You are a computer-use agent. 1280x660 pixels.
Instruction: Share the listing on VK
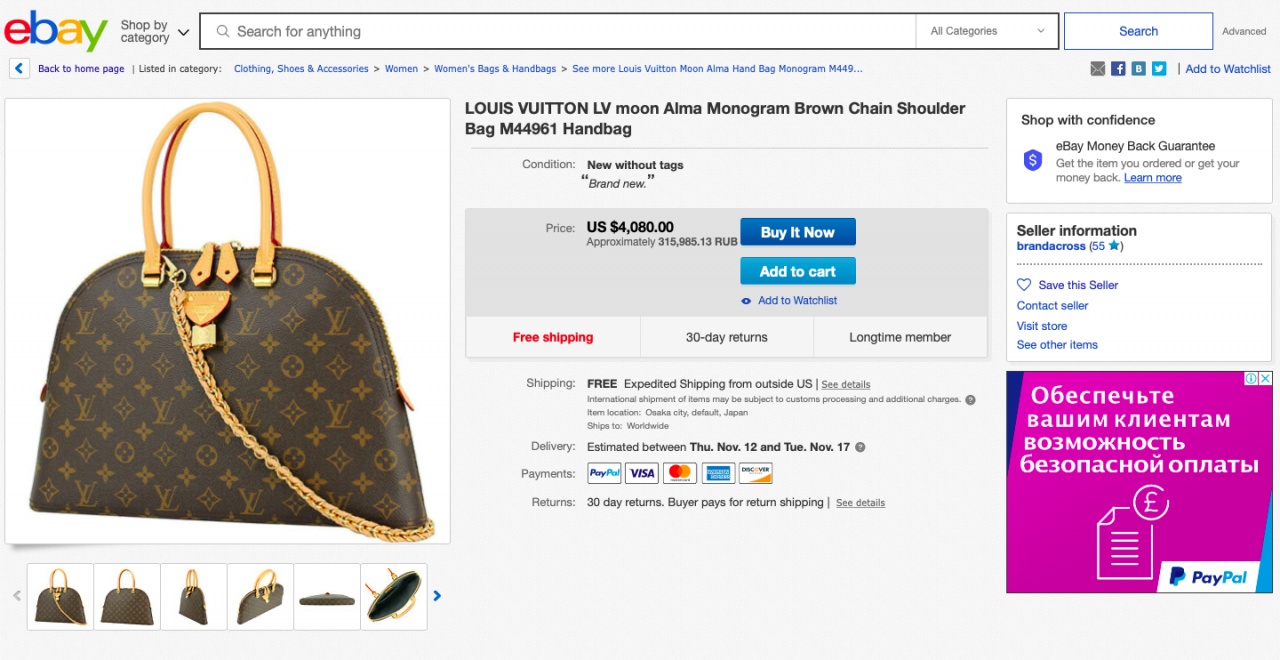click(x=1138, y=69)
